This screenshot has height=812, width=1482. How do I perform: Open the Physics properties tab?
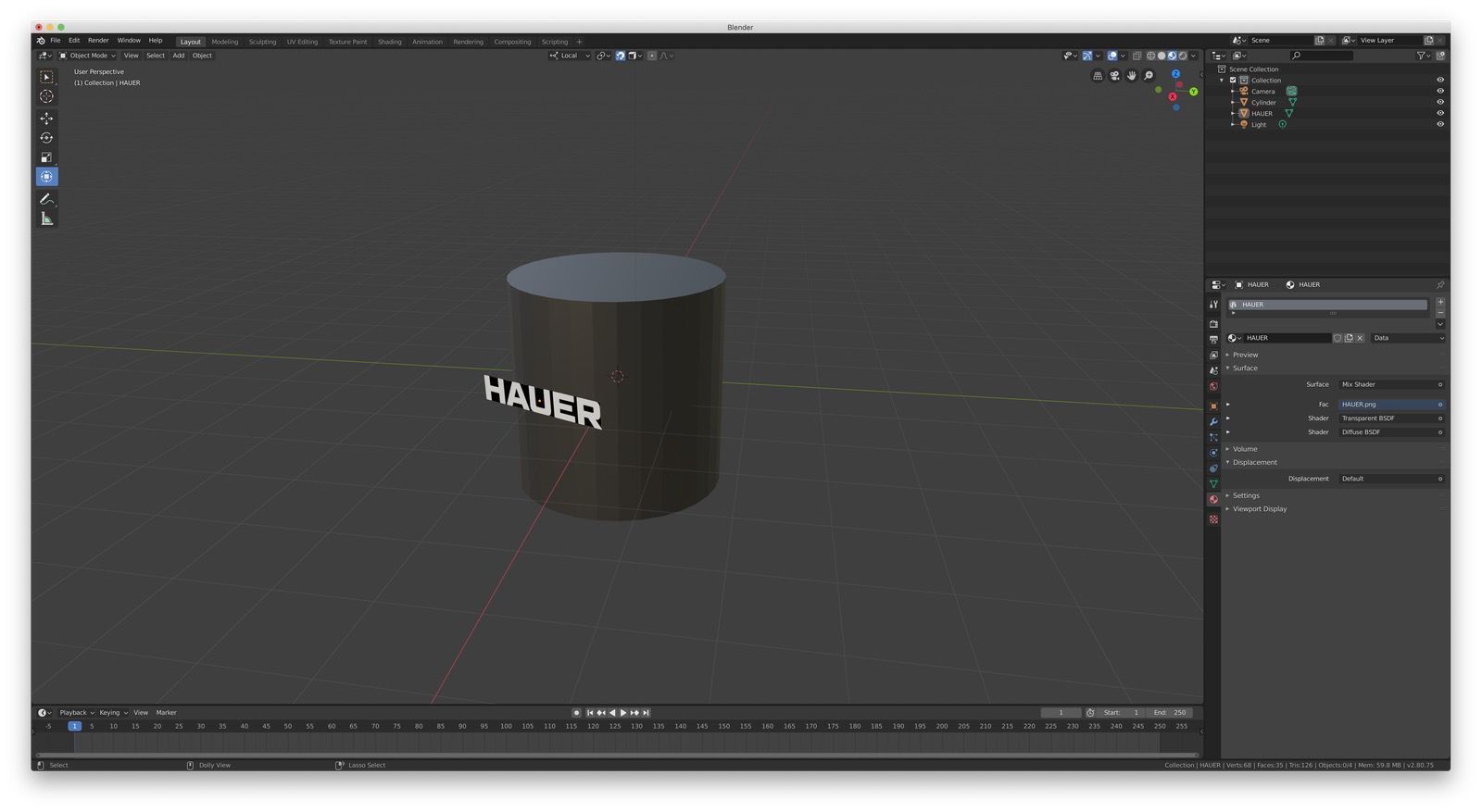click(x=1213, y=453)
